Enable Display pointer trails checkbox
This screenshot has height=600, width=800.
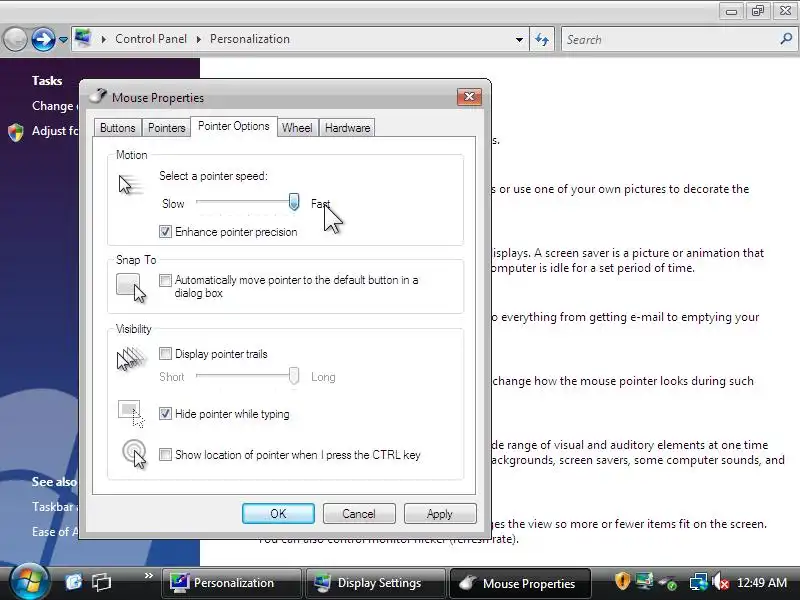(x=165, y=354)
